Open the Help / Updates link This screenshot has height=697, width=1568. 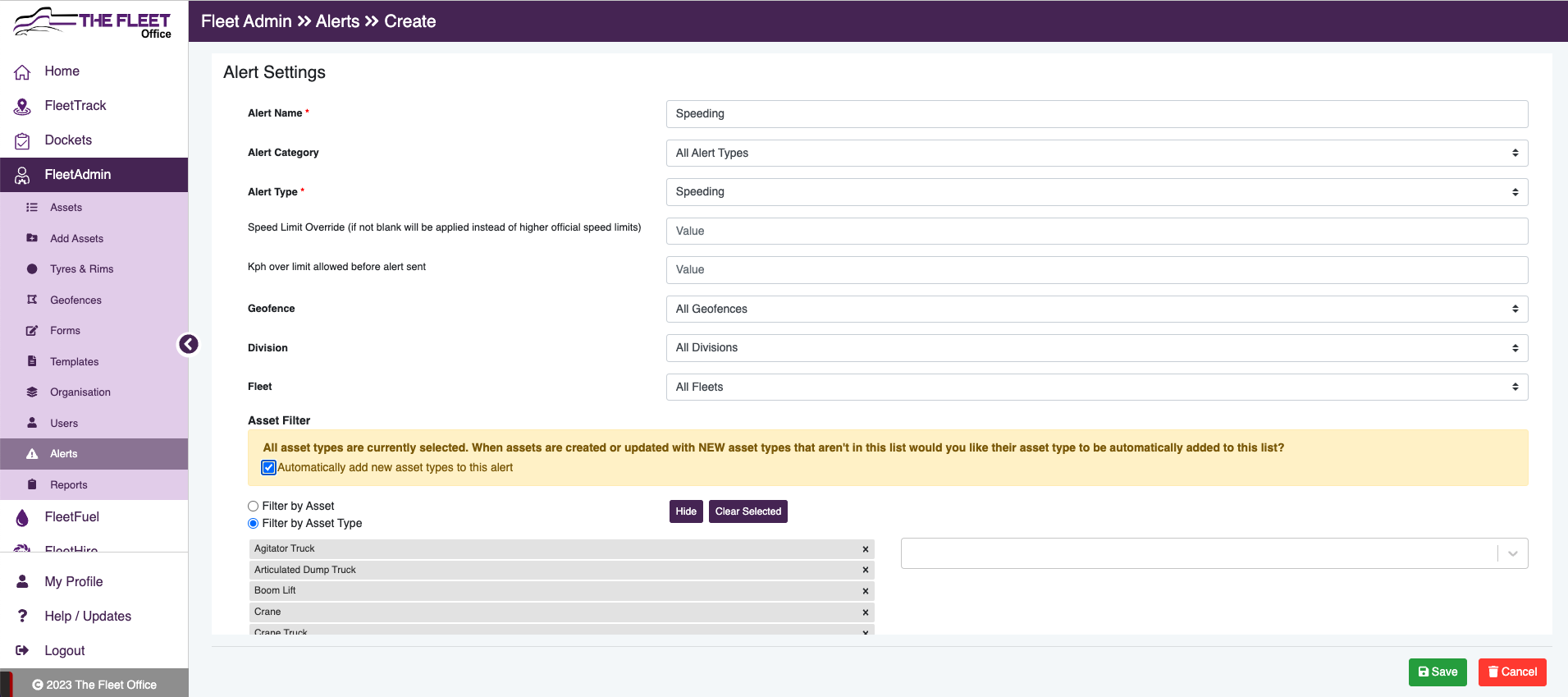point(88,616)
